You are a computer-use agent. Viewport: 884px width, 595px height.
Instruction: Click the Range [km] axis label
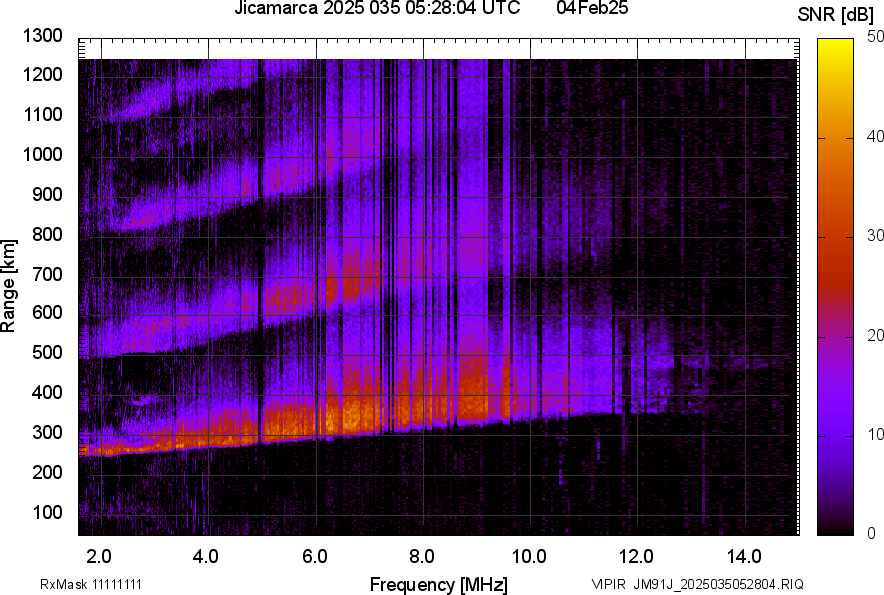(x=10, y=287)
